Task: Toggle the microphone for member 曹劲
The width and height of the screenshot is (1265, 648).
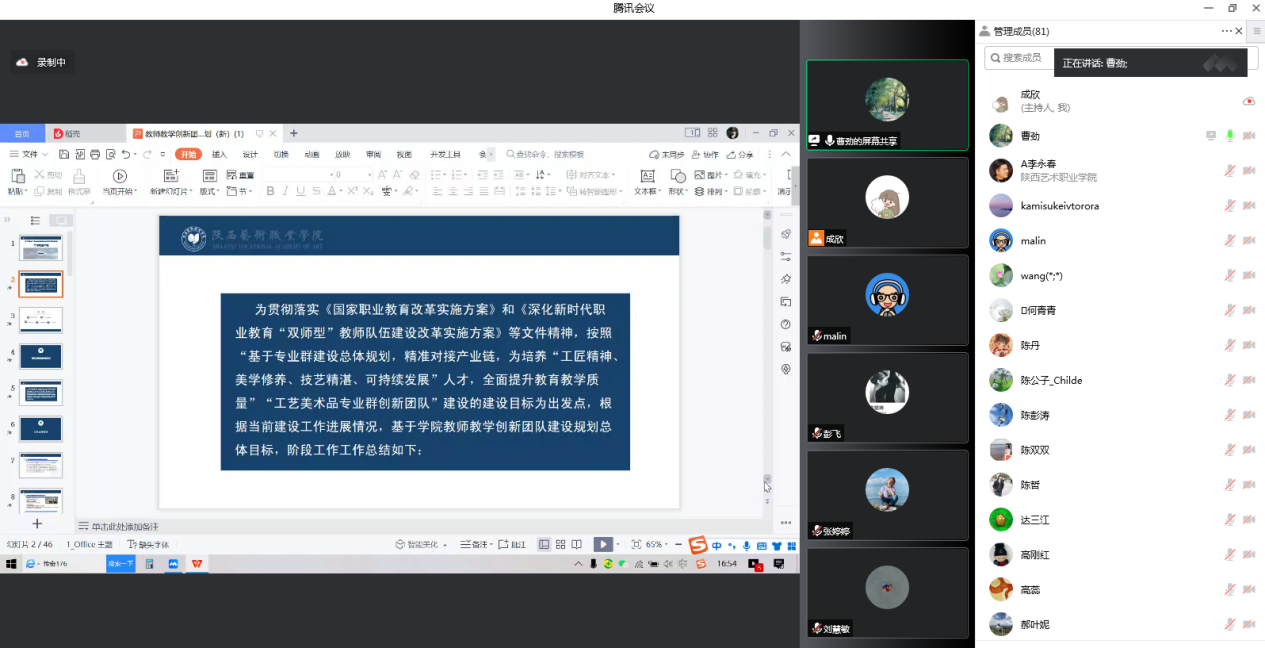Action: click(x=1229, y=136)
